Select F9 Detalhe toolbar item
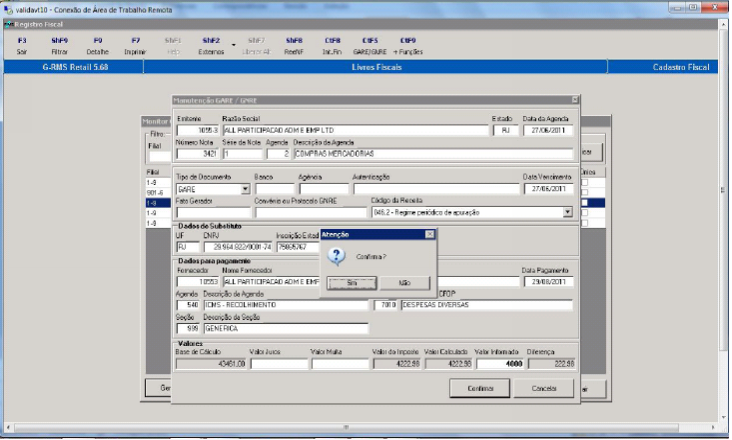The image size is (732, 440). pos(98,46)
